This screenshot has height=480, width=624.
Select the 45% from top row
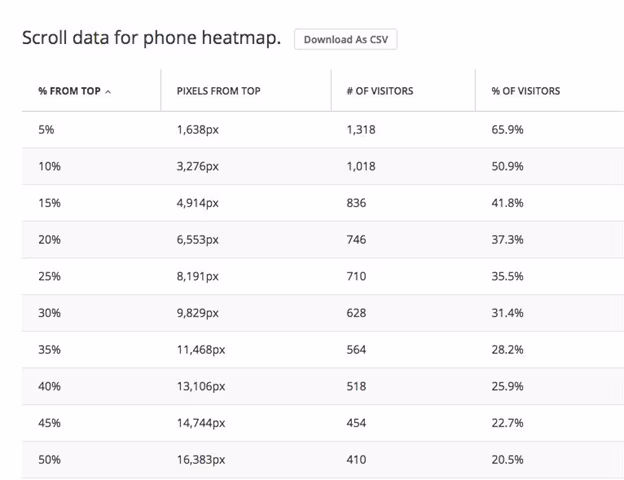pos(323,423)
